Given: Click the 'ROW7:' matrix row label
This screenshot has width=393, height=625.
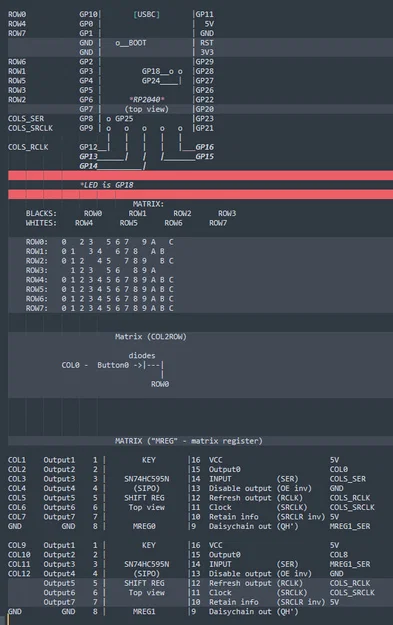Looking at the screenshot, I should [x=37, y=309].
